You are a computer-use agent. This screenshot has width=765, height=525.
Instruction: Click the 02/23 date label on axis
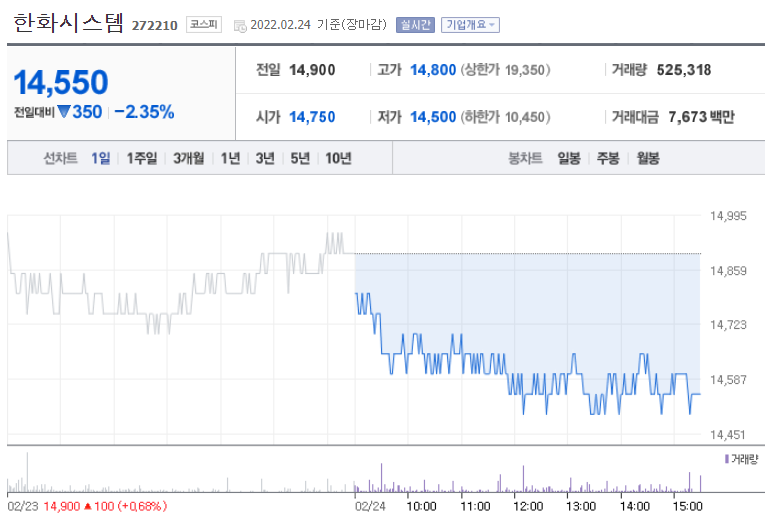(22, 506)
